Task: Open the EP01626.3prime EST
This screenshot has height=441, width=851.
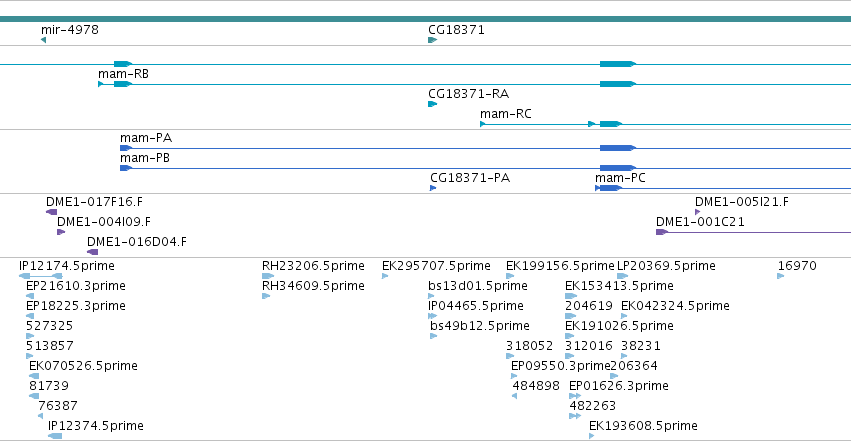Action: pyautogui.click(x=575, y=396)
